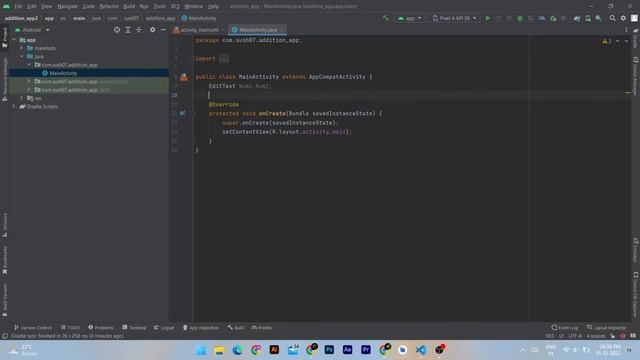
Task: Open the editor tabs more options menu
Action: 626,30
